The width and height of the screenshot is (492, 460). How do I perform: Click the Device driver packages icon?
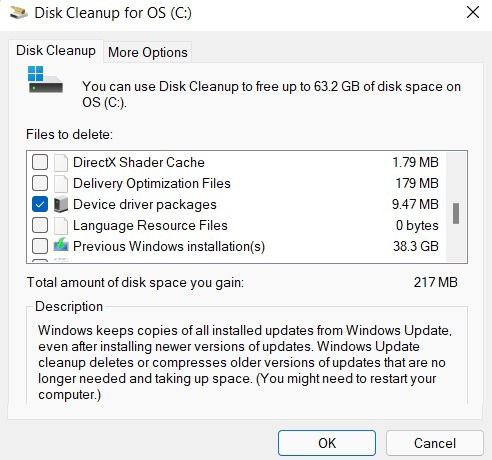coord(61,204)
